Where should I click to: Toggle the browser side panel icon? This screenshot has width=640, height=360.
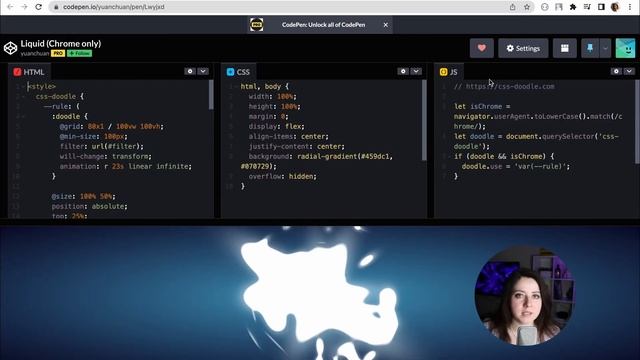pyautogui.click(x=601, y=7)
